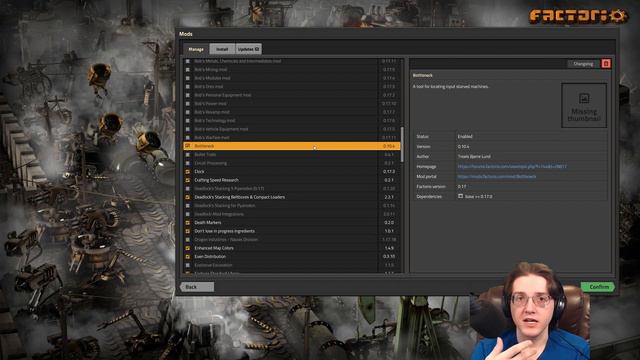Select Bob's Mining mod row
This screenshot has width=640, height=360.
tap(291, 69)
